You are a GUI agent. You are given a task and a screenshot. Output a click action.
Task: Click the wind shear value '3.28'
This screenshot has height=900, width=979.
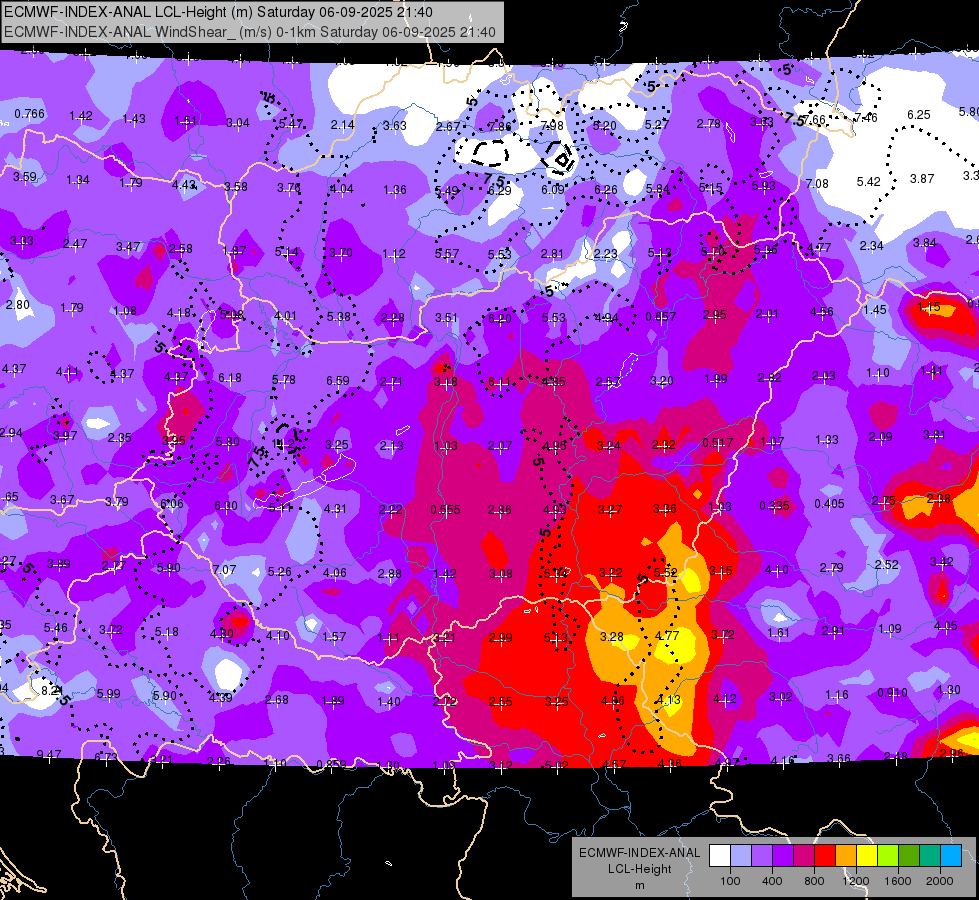tap(612, 636)
